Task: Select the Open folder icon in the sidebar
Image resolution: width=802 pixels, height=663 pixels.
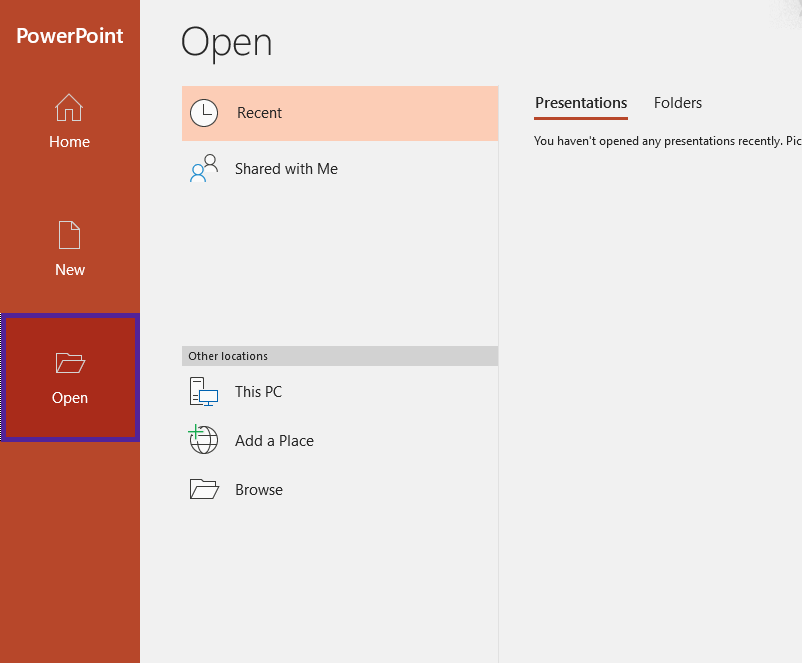Action: coord(70,363)
